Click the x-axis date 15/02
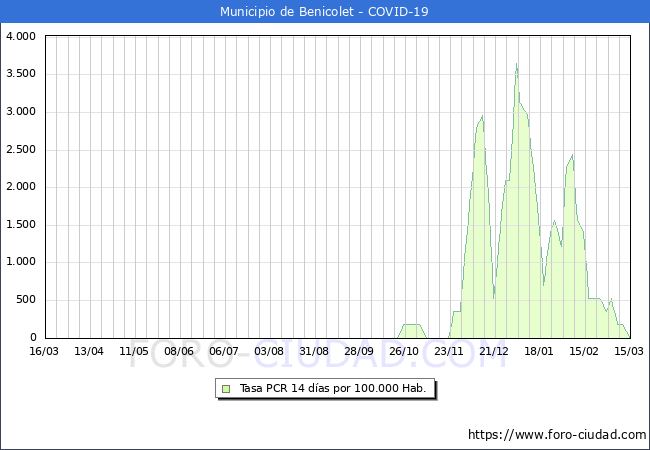Viewport: 650px width, 450px height. 584,351
